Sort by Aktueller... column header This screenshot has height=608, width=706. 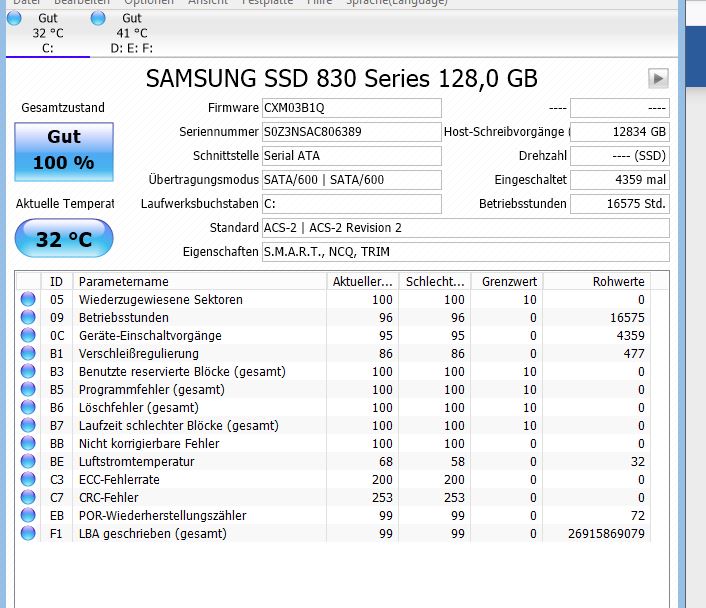click(362, 281)
